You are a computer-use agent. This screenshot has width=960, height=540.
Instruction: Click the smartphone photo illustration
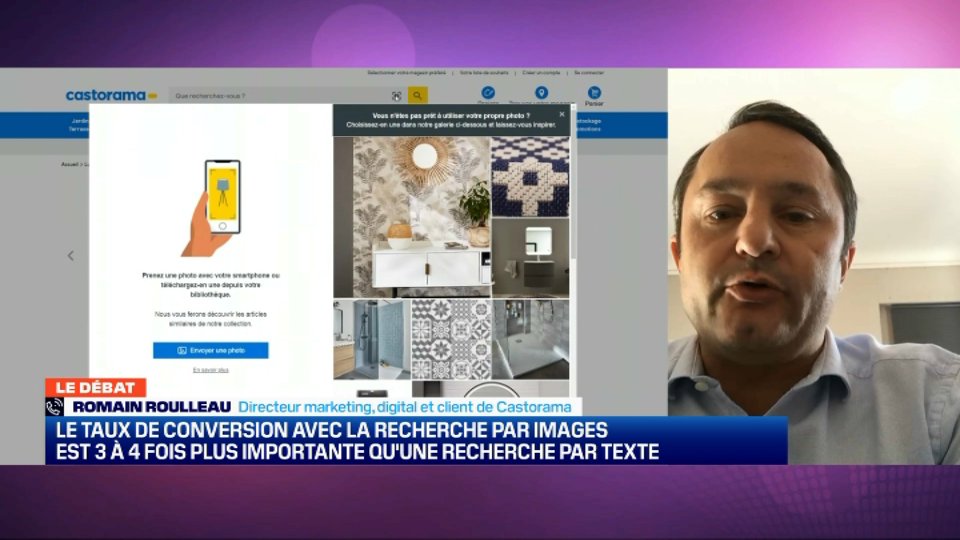212,208
